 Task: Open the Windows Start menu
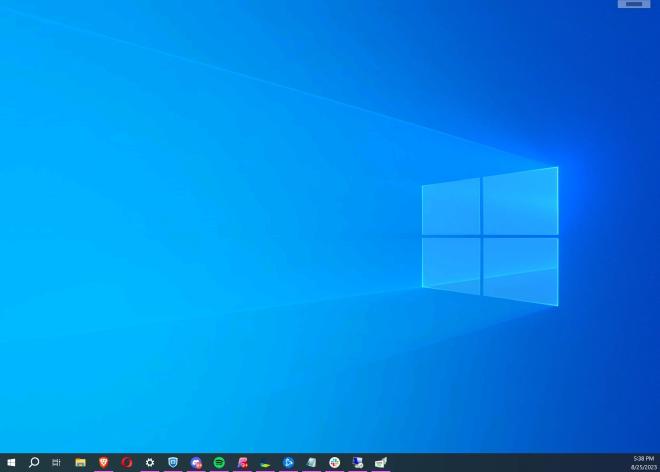pos(11,463)
